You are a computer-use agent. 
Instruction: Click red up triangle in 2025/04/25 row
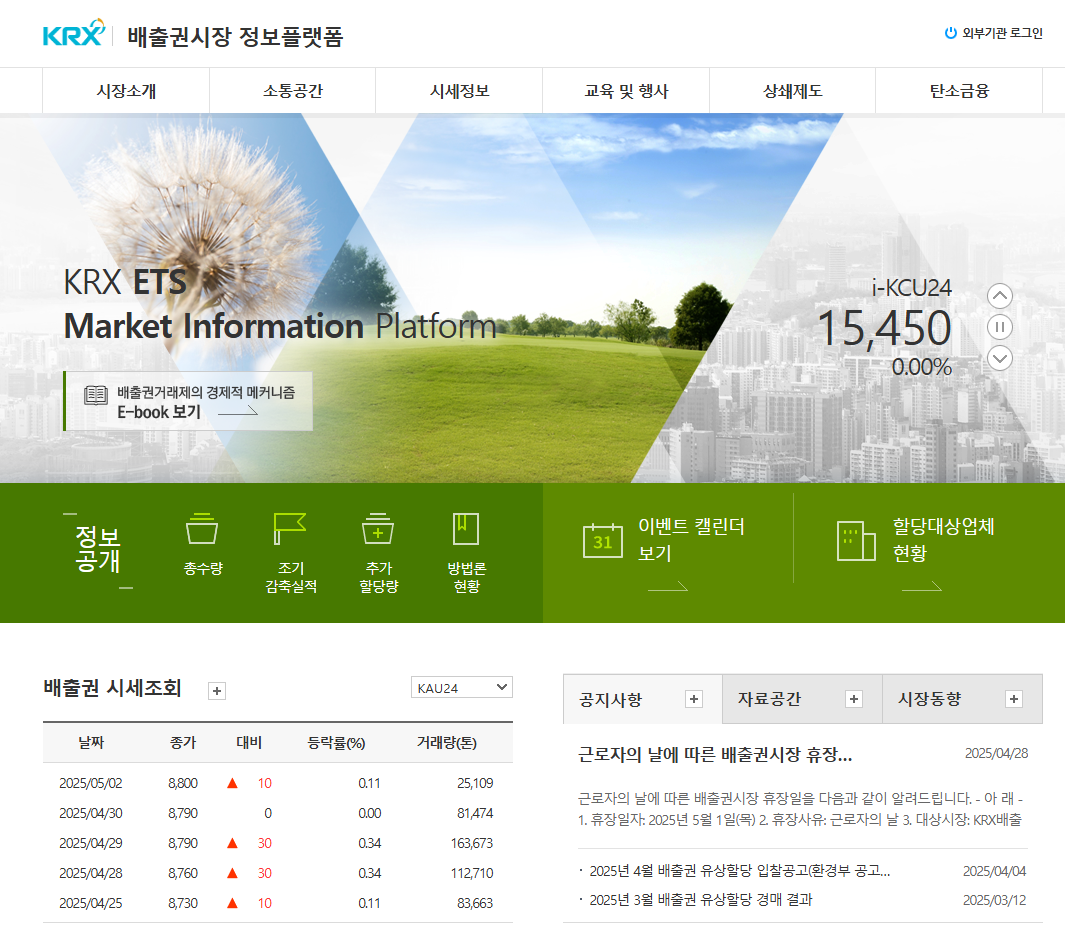point(232,903)
